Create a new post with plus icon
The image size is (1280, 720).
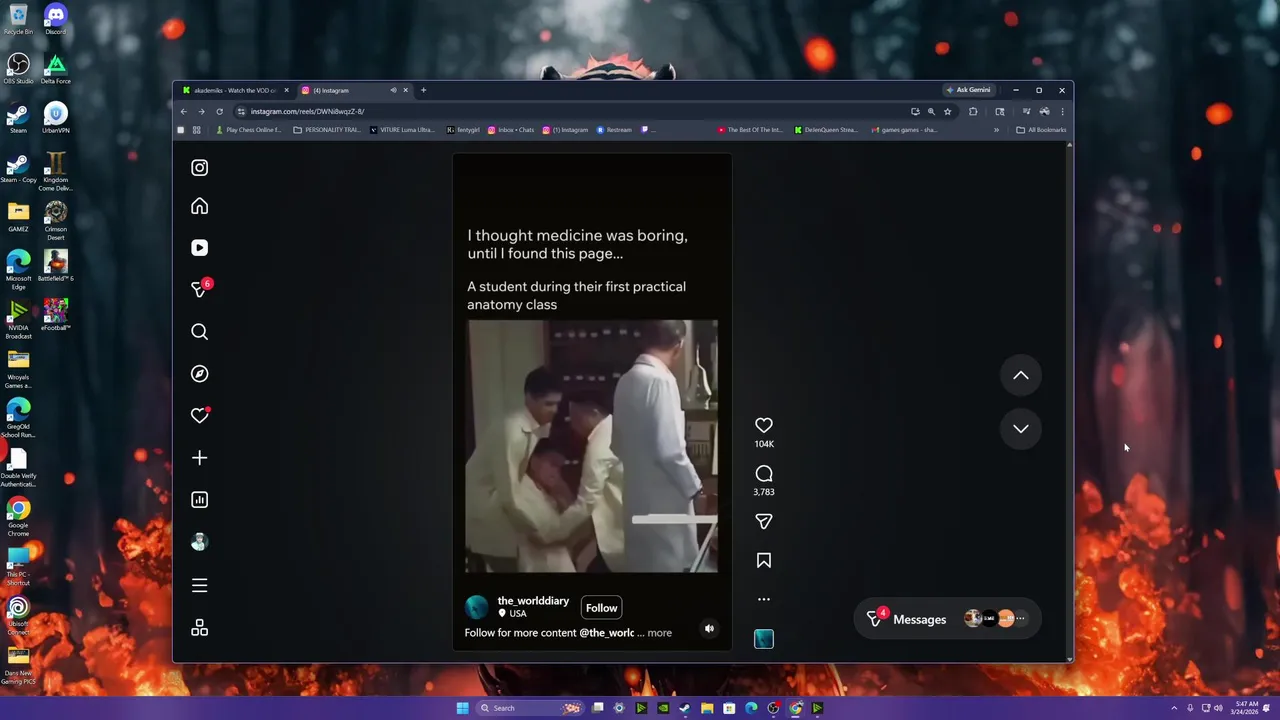[x=199, y=458]
